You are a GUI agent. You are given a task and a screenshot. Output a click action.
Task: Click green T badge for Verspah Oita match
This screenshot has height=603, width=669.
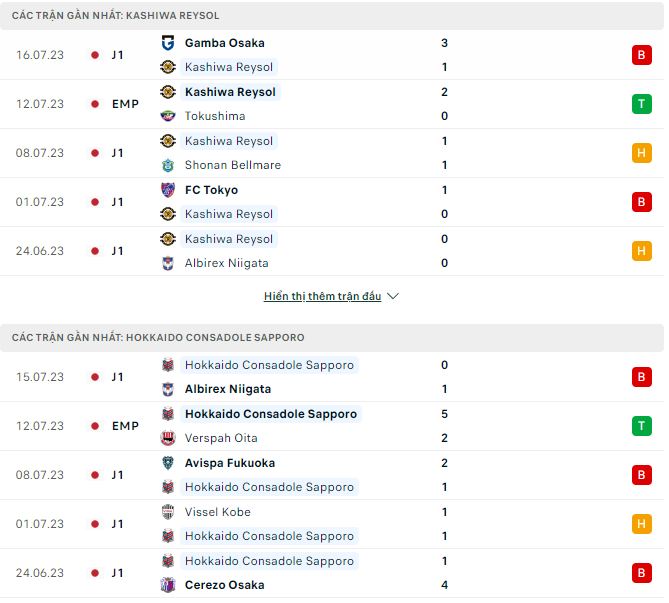641,426
